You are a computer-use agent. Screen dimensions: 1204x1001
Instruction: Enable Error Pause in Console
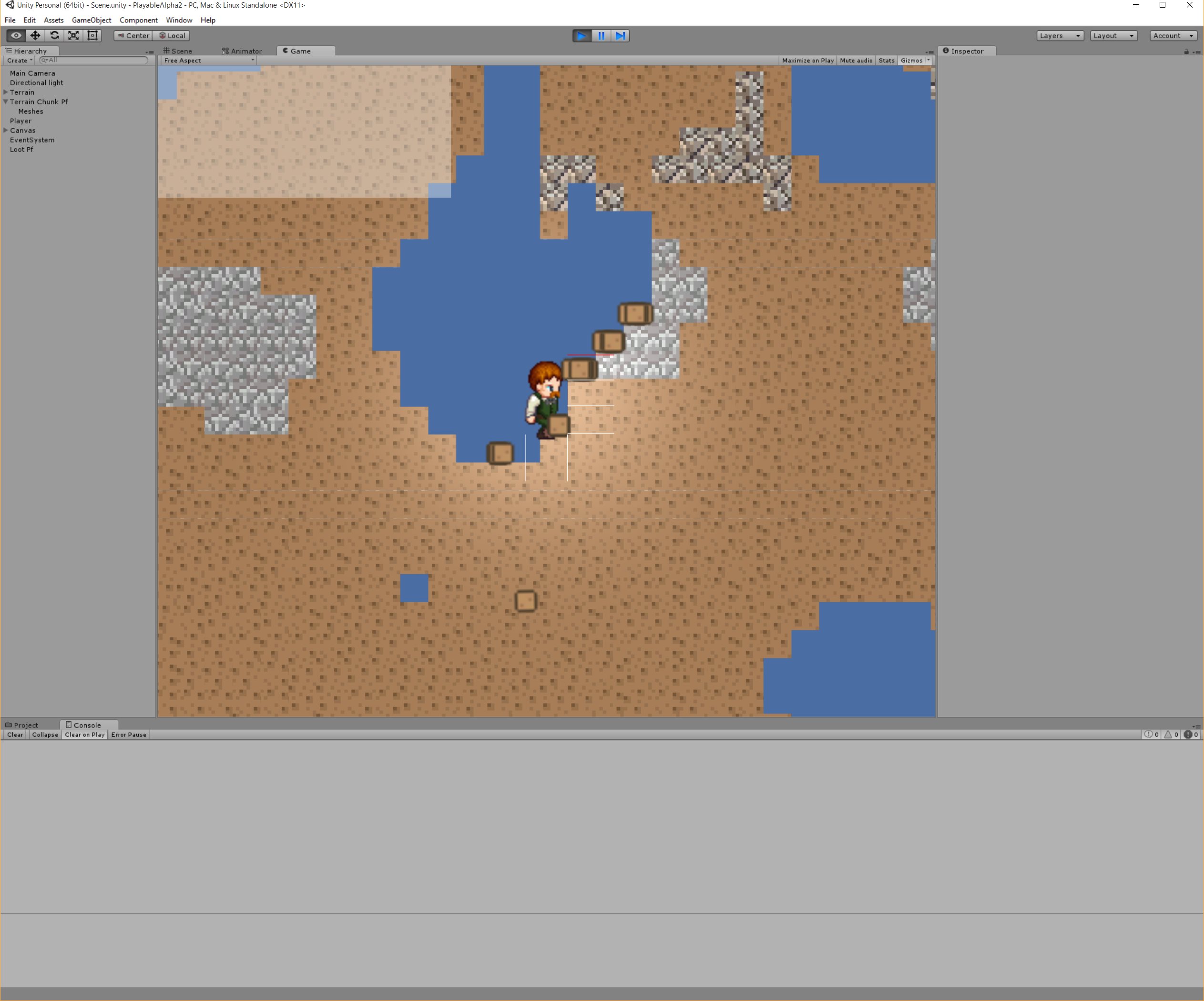coord(128,735)
